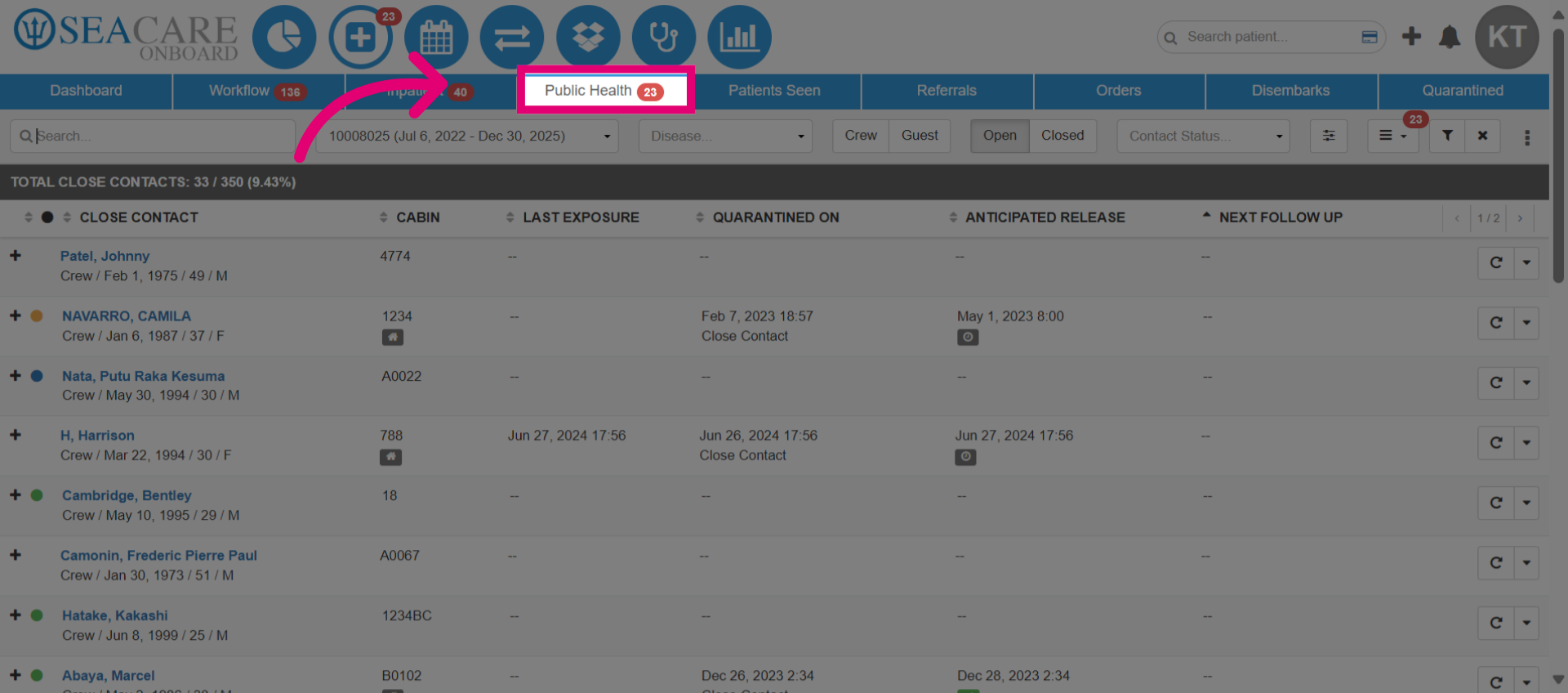The image size is (1568, 693).
Task: Expand NAVARRO, CAMILA row details
Action: (15, 315)
